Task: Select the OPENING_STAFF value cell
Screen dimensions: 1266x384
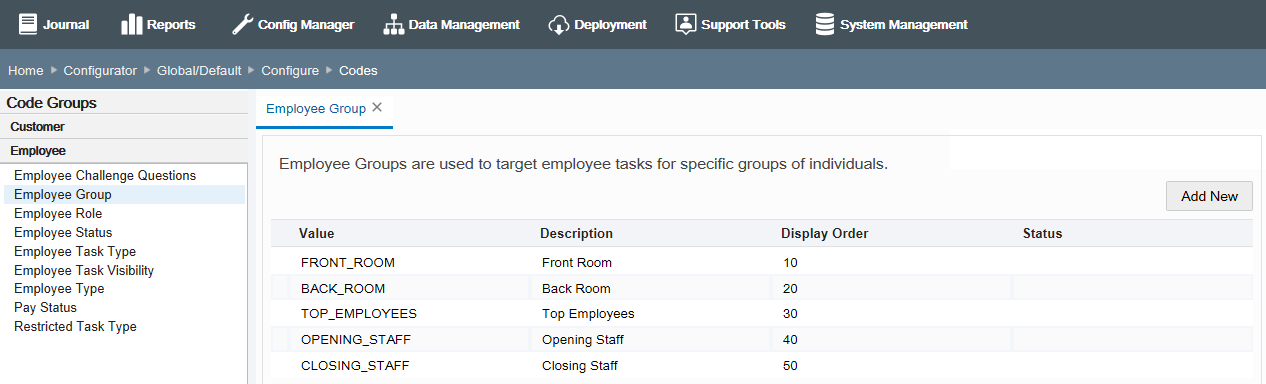Action: (x=356, y=340)
